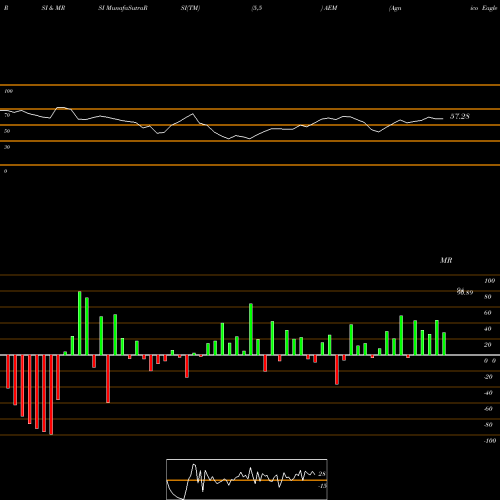Viewport: 500px width, 500px height.
Task: Click the RSI axis label 70
Action: pos(7,115)
